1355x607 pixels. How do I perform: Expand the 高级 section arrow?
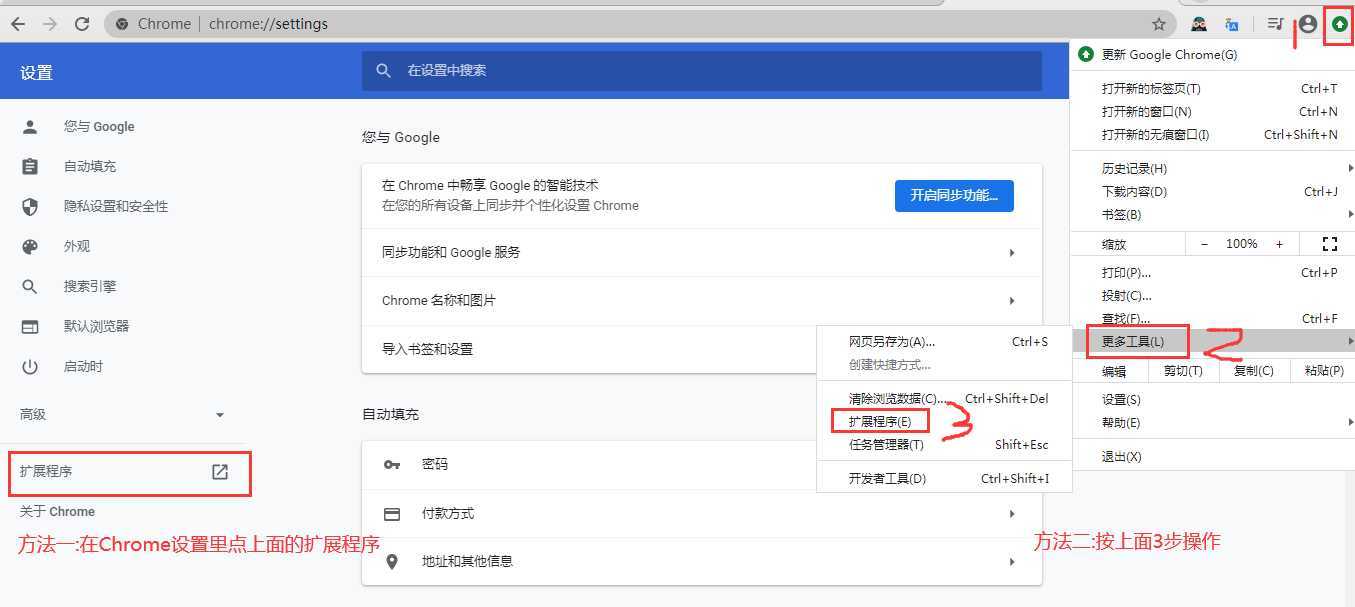click(220, 415)
